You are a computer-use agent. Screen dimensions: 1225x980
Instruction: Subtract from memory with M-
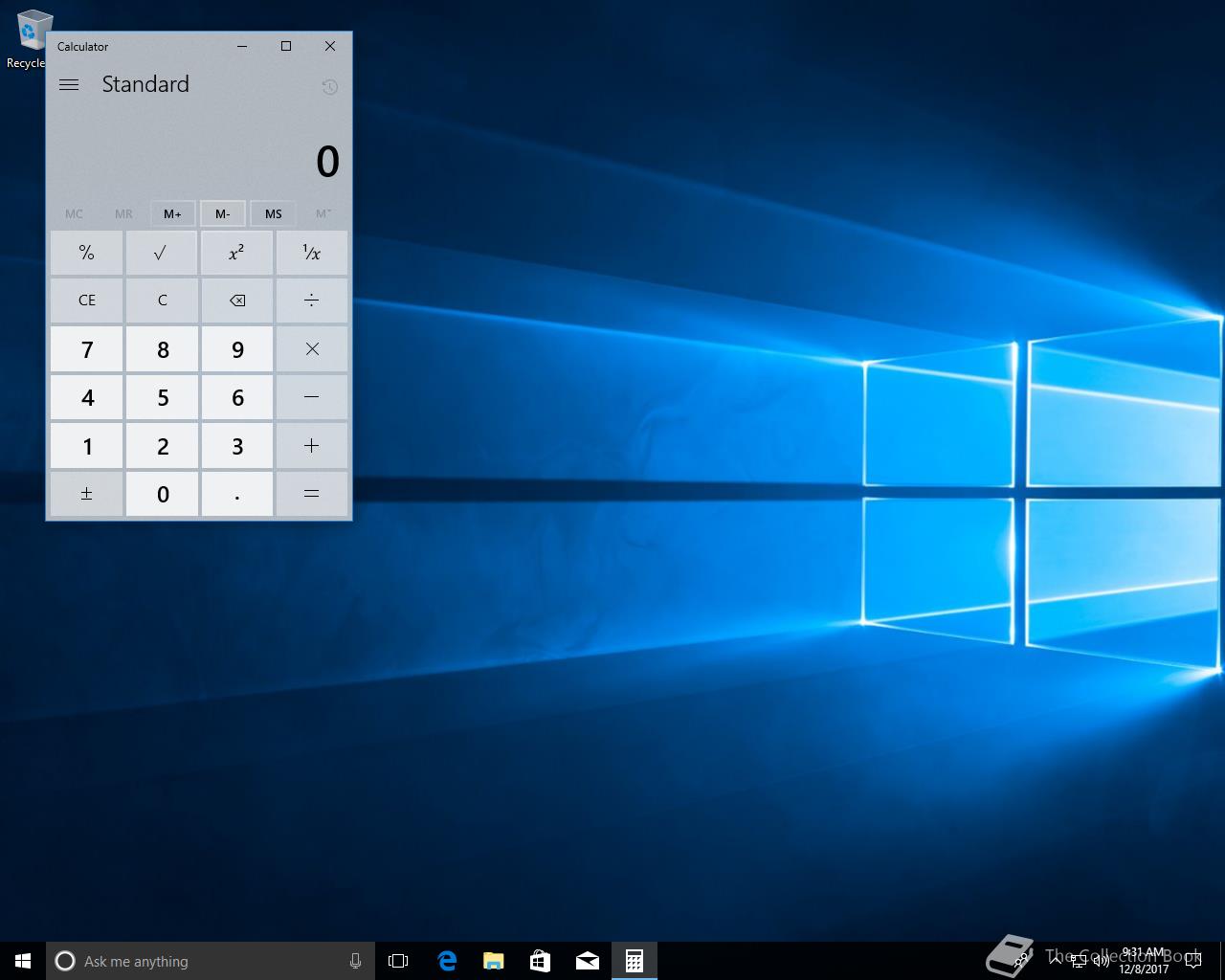coord(223,213)
